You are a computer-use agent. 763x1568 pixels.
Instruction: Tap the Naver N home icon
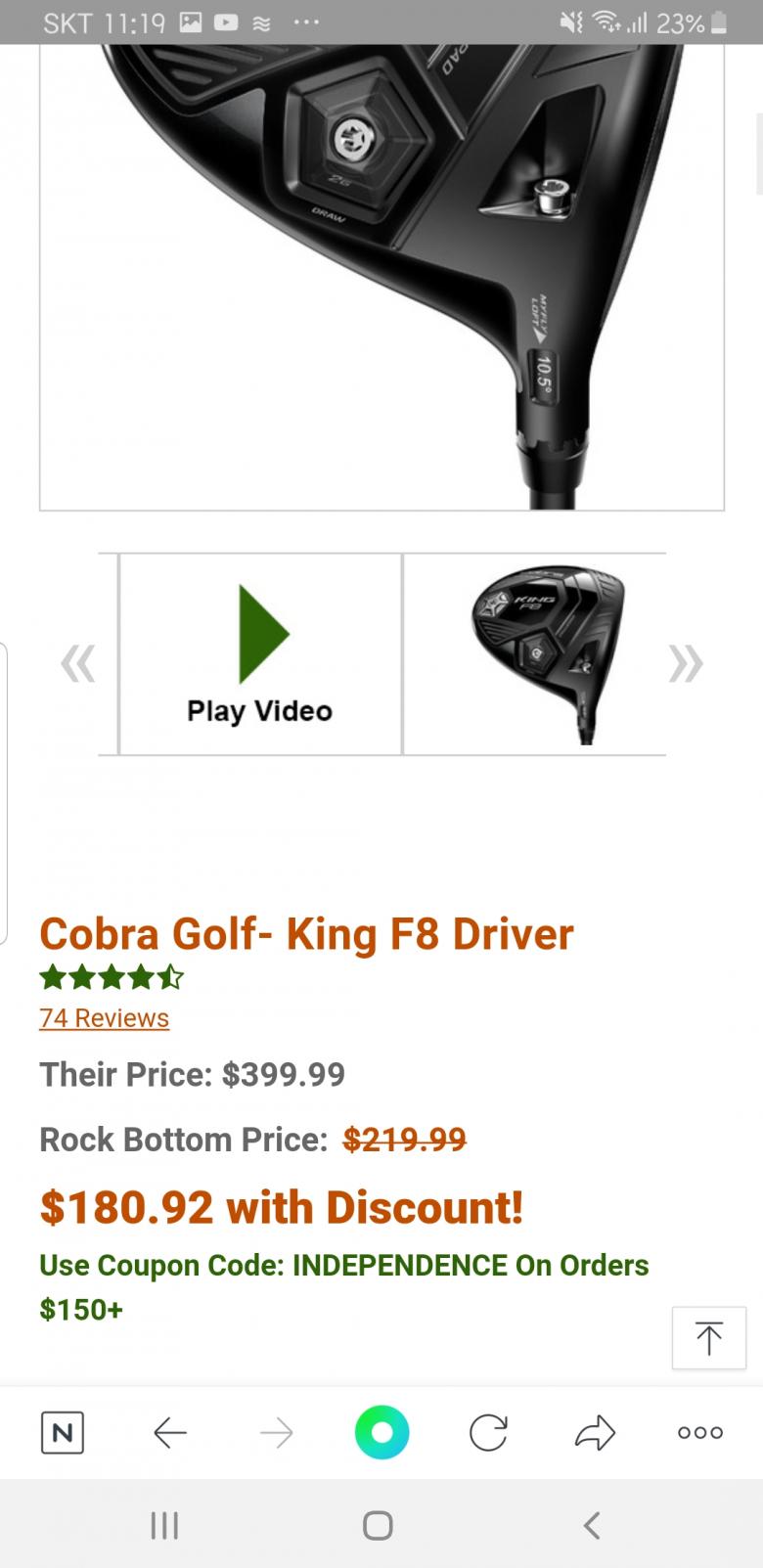(x=63, y=1433)
